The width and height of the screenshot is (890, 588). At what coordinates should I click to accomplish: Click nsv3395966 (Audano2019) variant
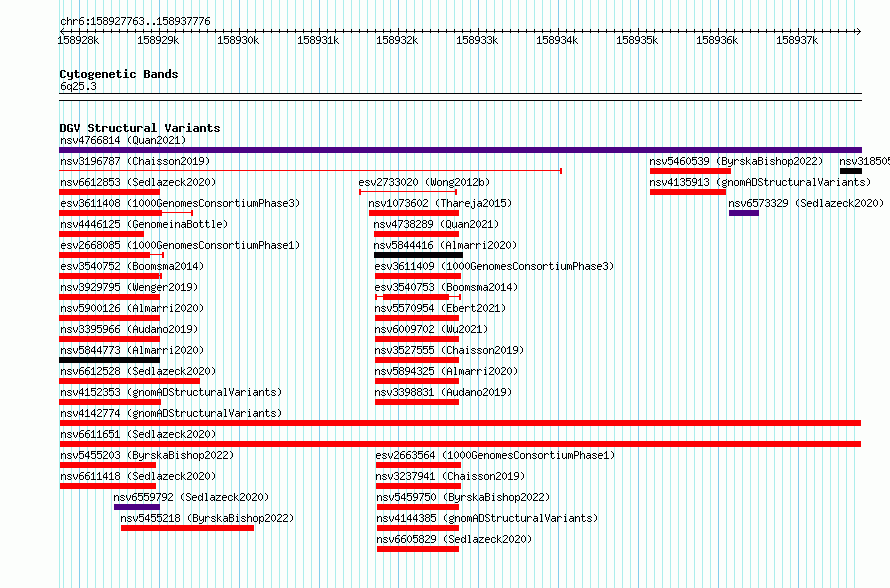click(129, 329)
